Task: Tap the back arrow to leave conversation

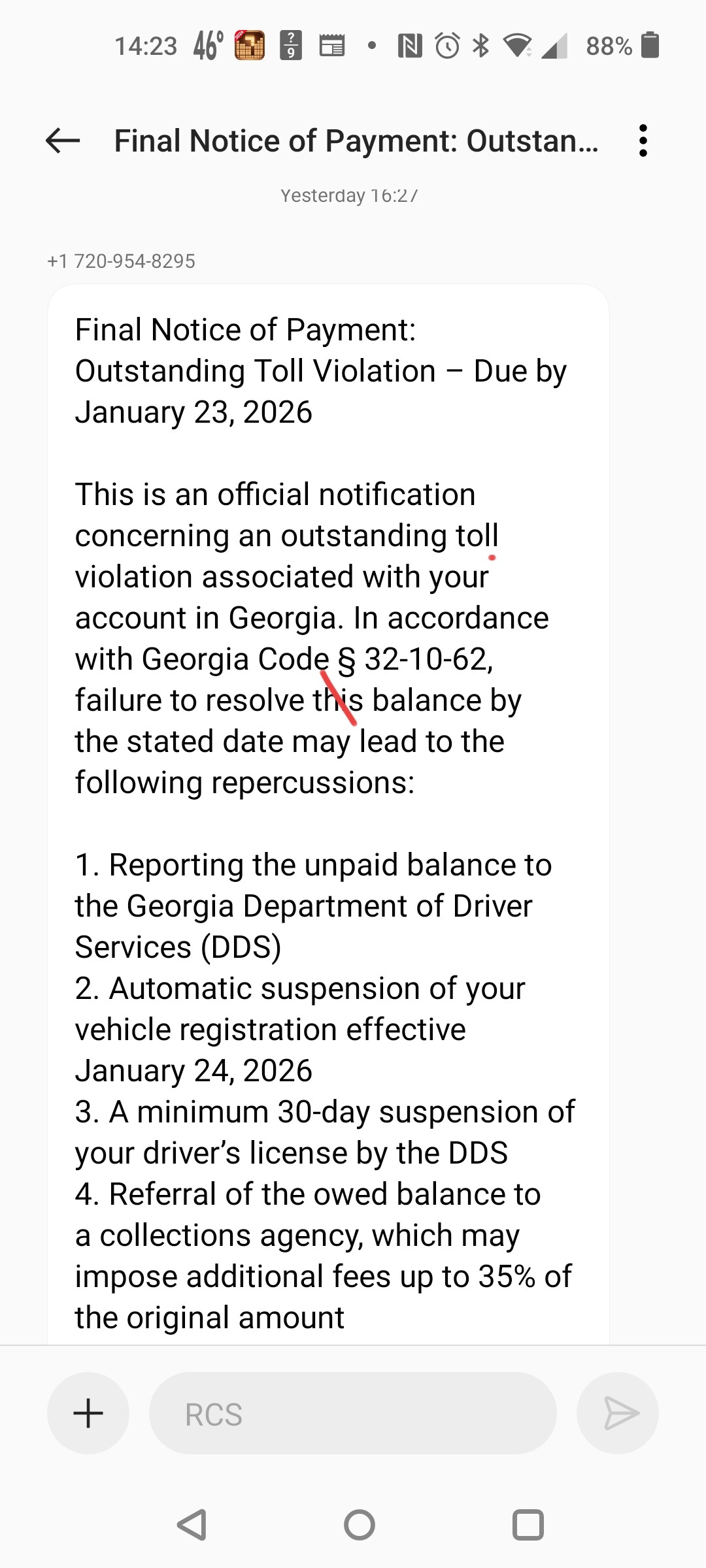Action: (x=63, y=140)
